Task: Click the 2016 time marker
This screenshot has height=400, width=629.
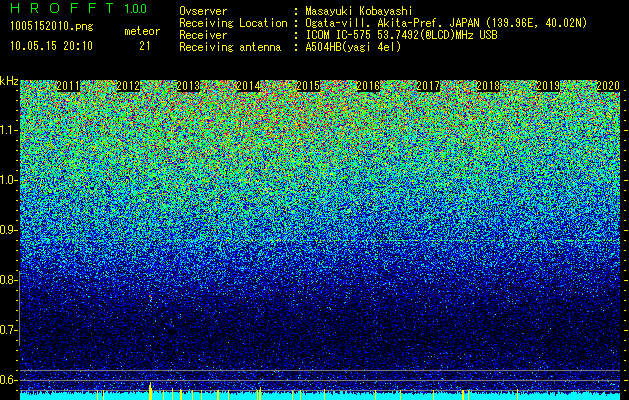Action: pos(368,86)
